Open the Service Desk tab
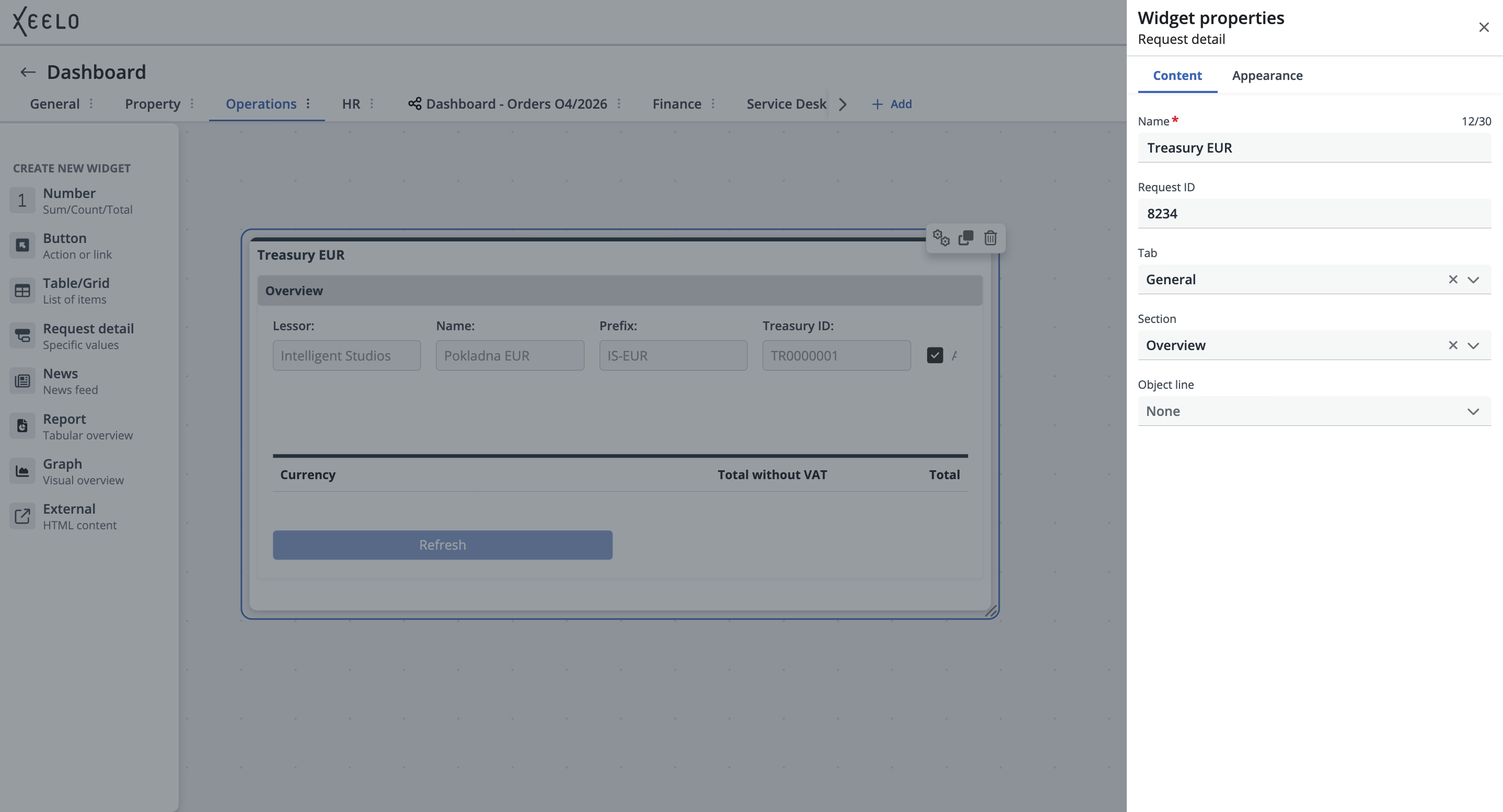This screenshot has height=812, width=1503. 786,104
